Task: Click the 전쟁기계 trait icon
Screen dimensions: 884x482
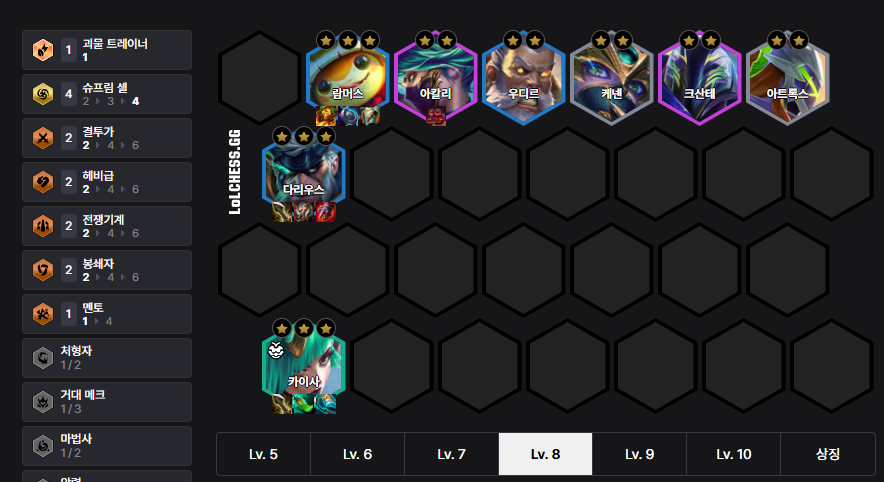Action: tap(43, 226)
